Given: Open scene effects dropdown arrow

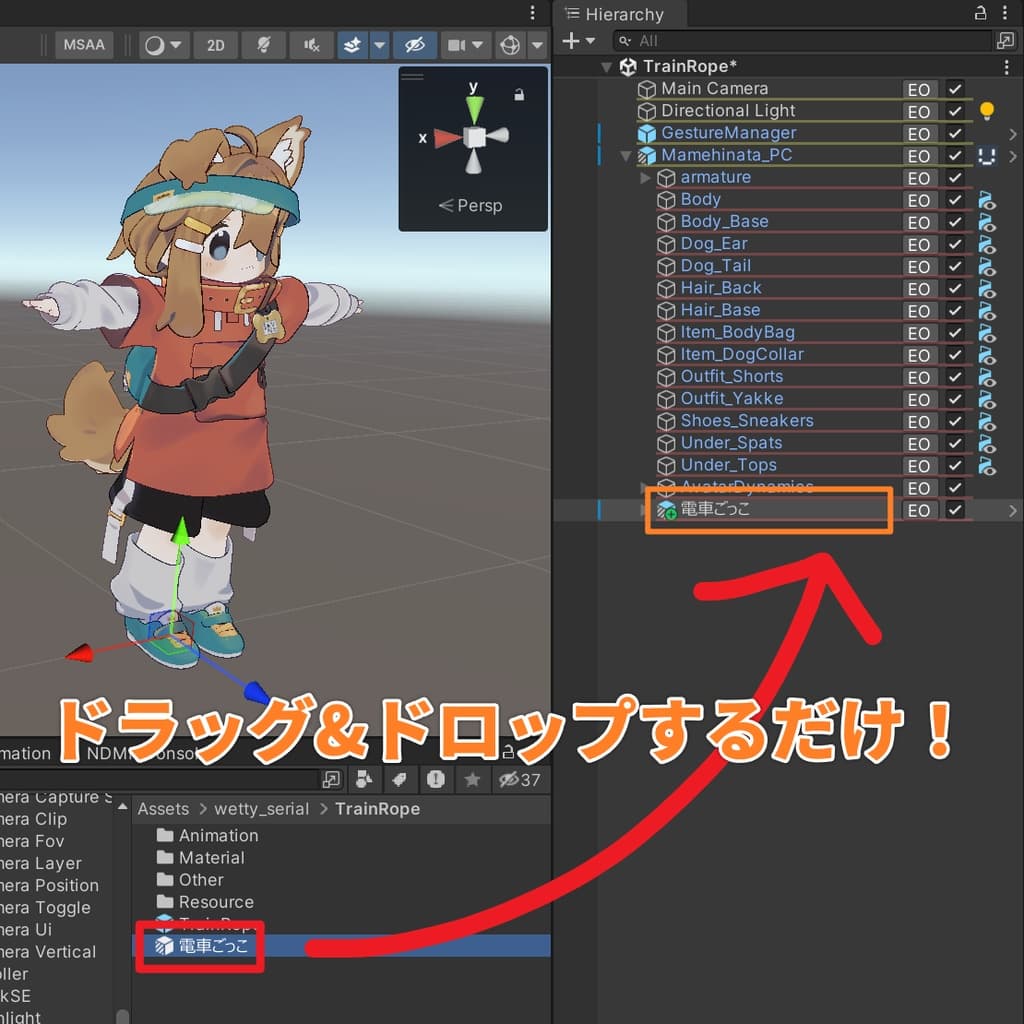Looking at the screenshot, I should point(379,45).
